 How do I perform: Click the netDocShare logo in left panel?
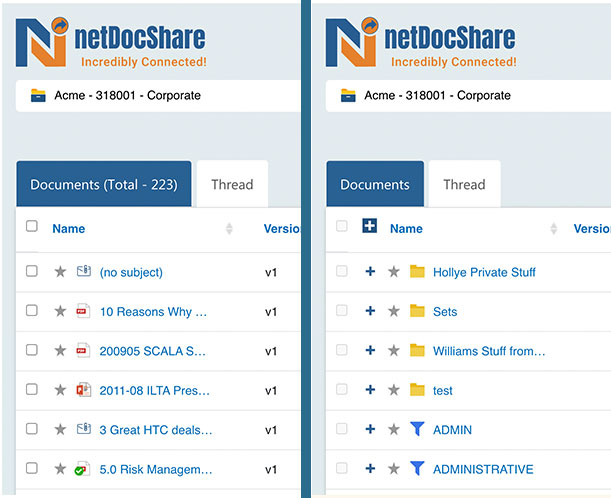coord(111,42)
